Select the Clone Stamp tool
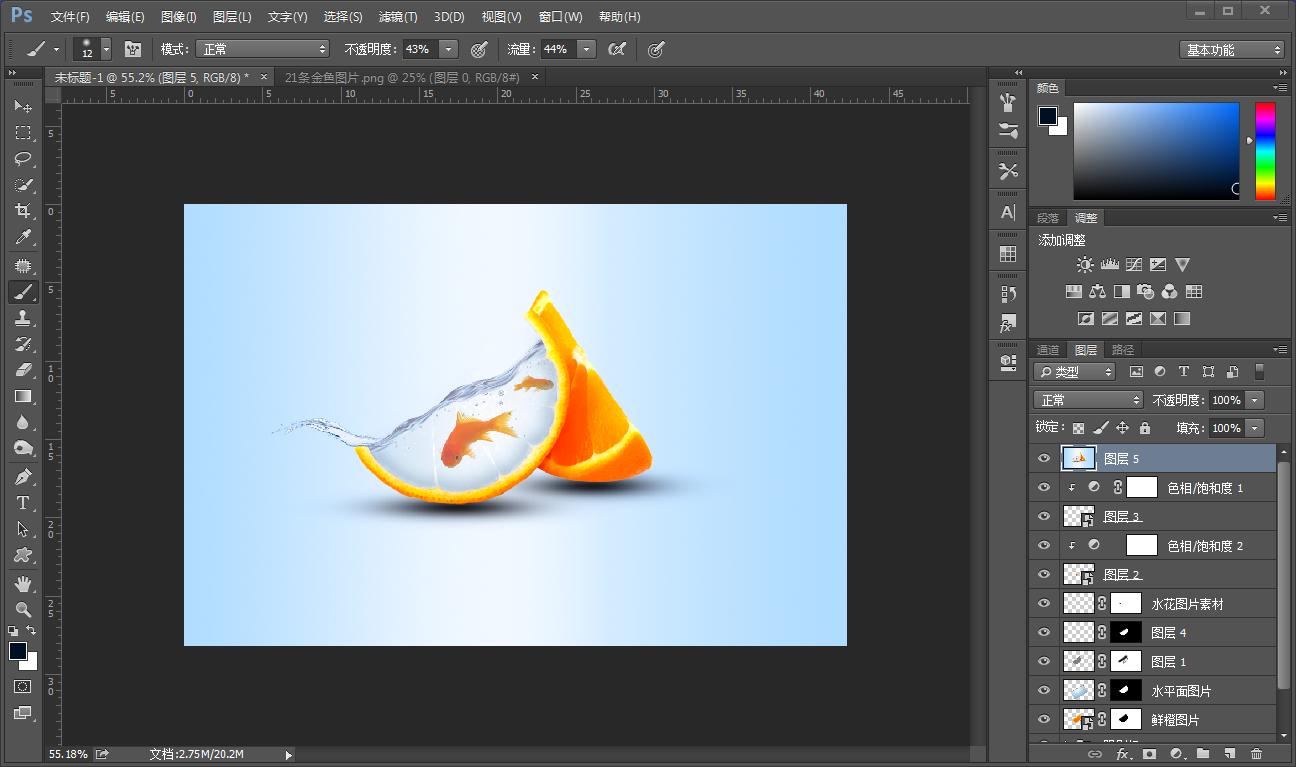Image resolution: width=1296 pixels, height=767 pixels. tap(23, 318)
